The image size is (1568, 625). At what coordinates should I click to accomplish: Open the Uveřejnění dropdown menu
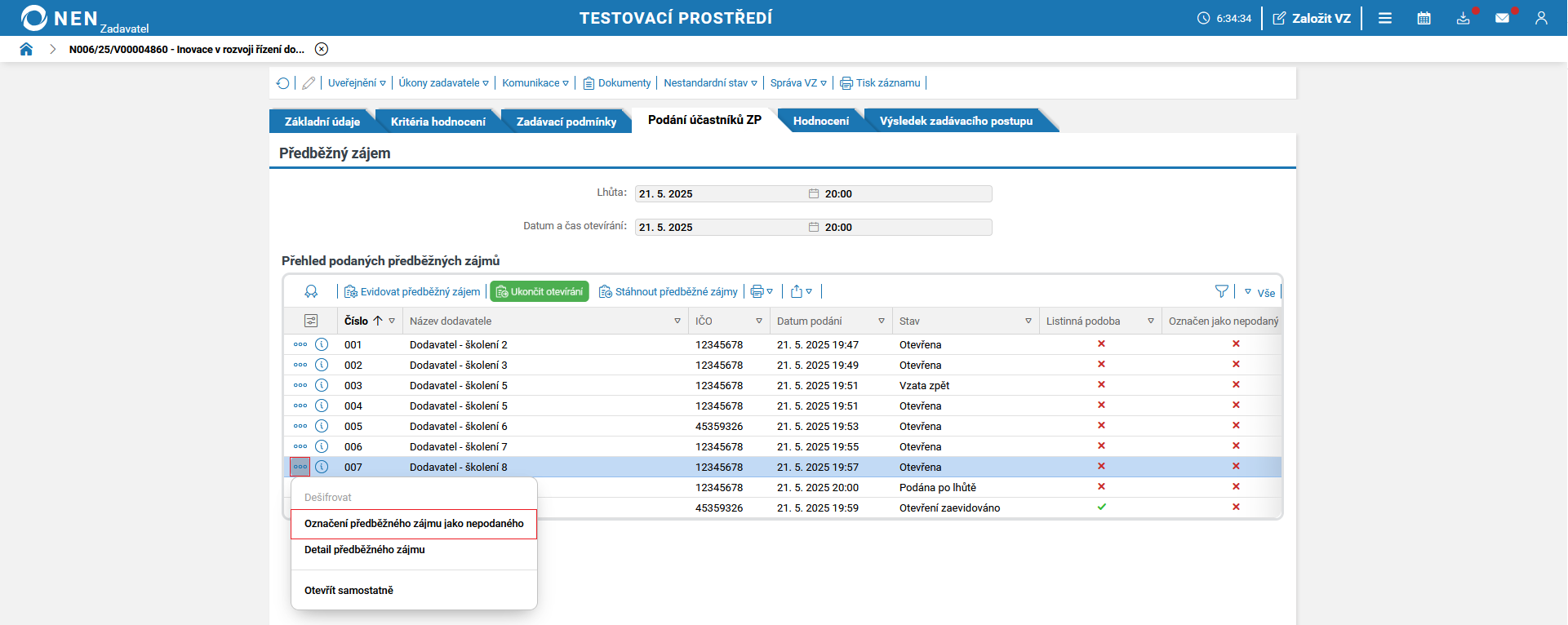coord(357,83)
